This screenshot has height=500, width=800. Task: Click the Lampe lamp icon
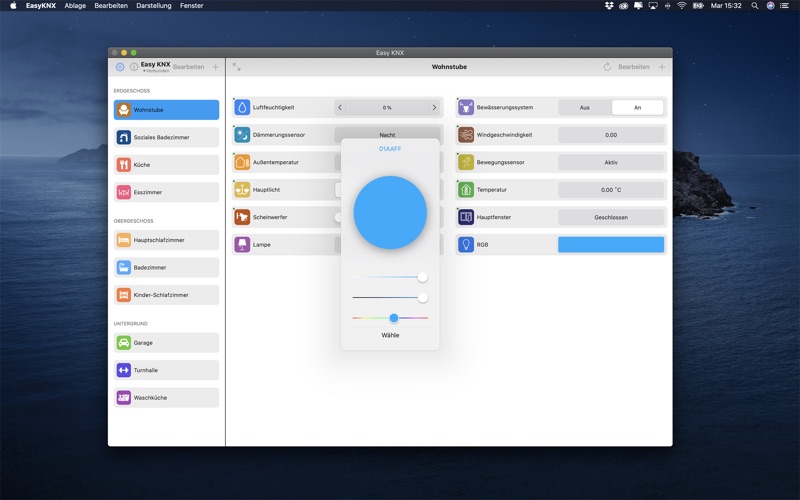(x=242, y=245)
